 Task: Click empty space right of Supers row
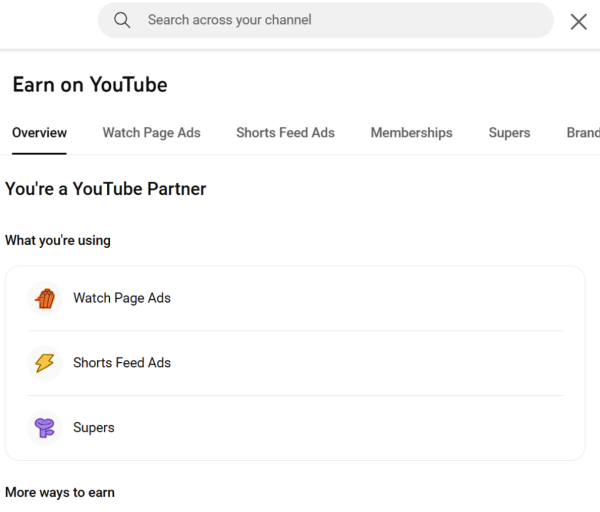point(400,428)
